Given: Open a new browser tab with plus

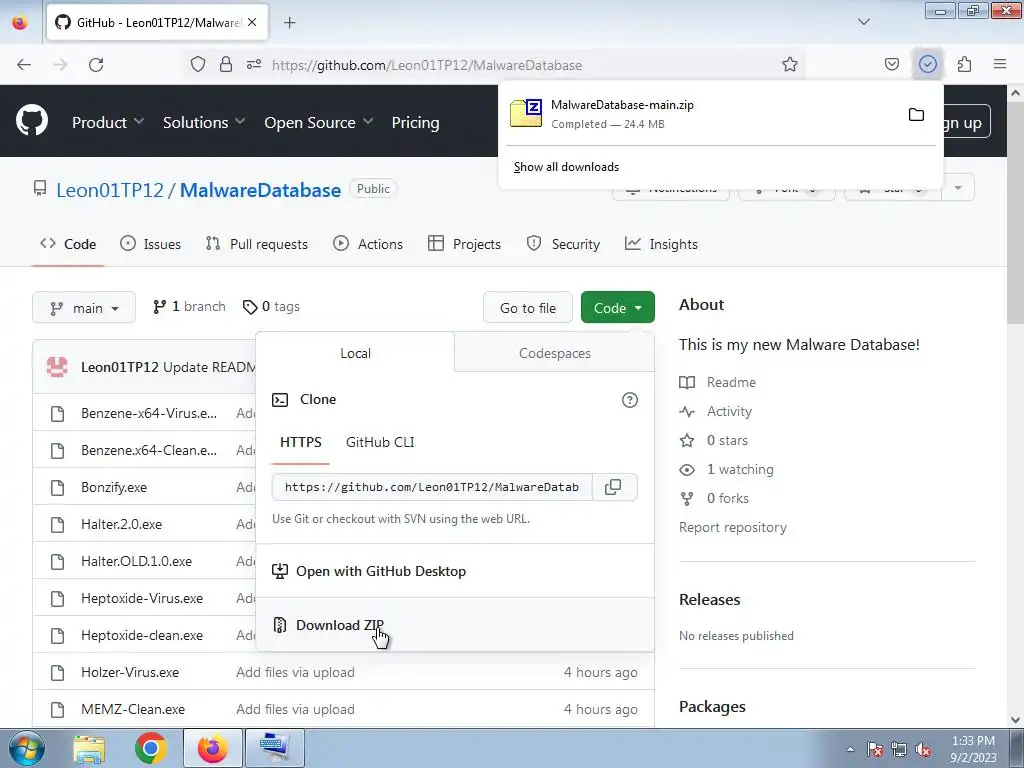Looking at the screenshot, I should [x=289, y=23].
